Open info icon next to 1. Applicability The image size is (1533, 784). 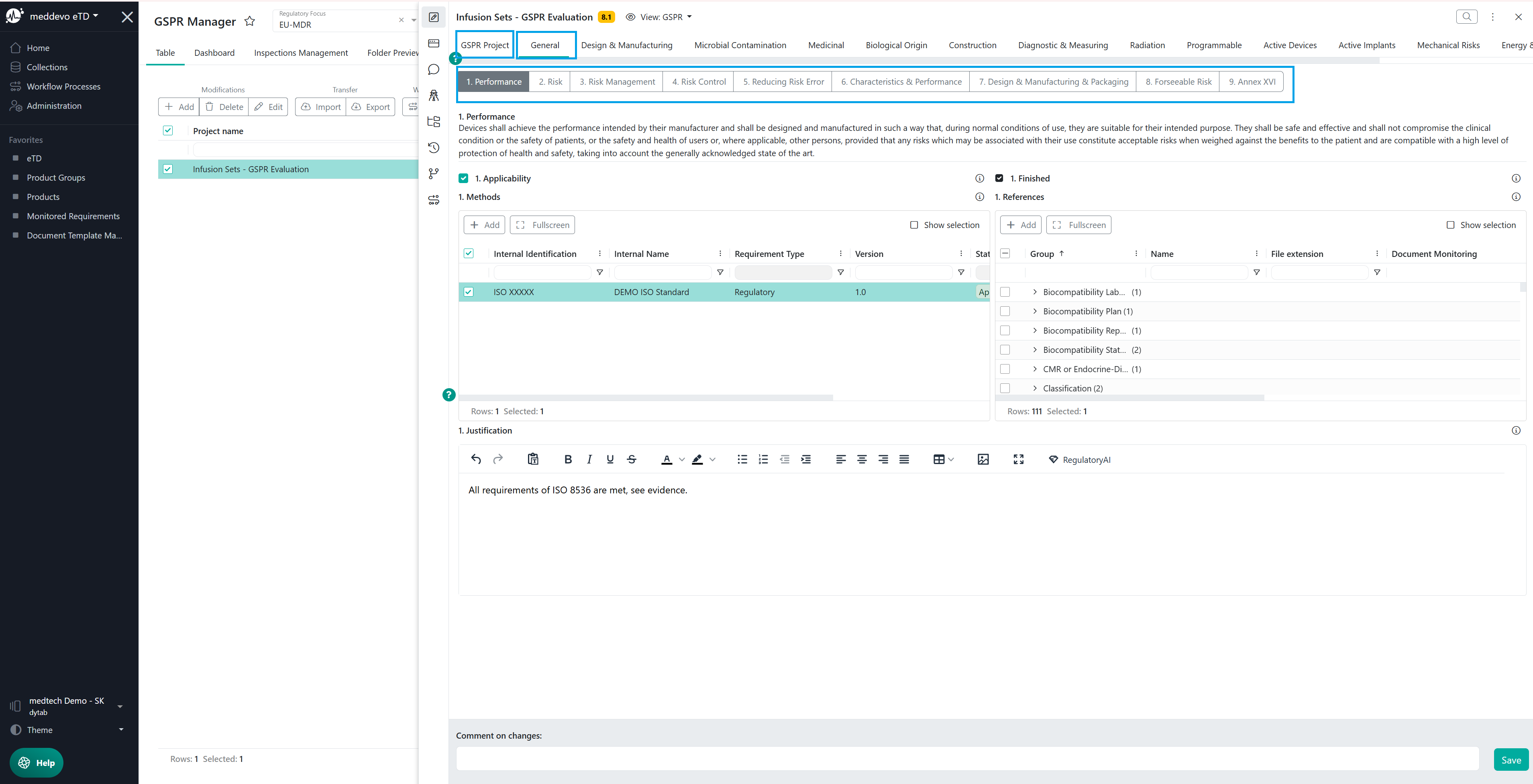[980, 179]
